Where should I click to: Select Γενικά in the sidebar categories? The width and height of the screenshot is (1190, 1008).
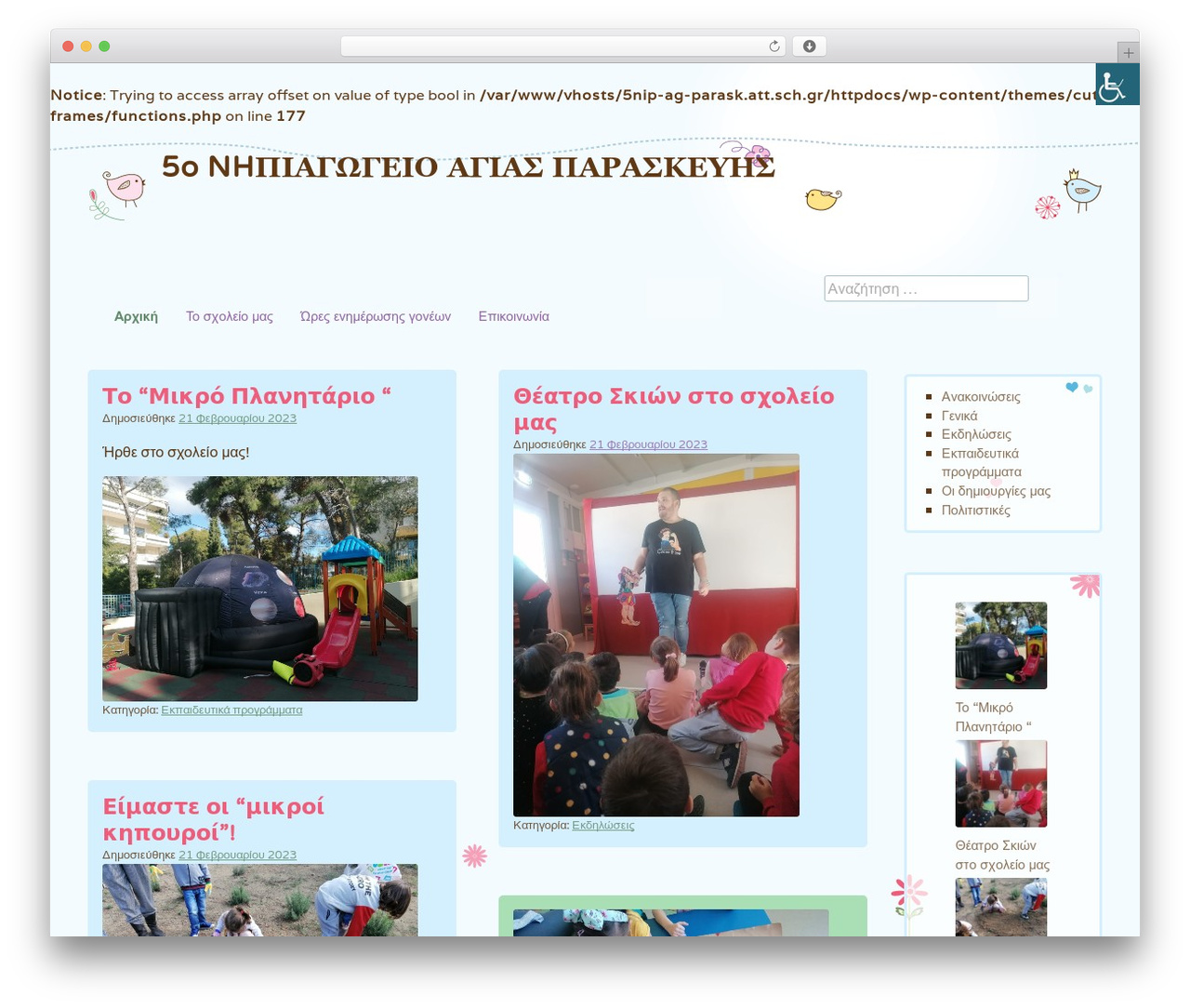pos(959,416)
